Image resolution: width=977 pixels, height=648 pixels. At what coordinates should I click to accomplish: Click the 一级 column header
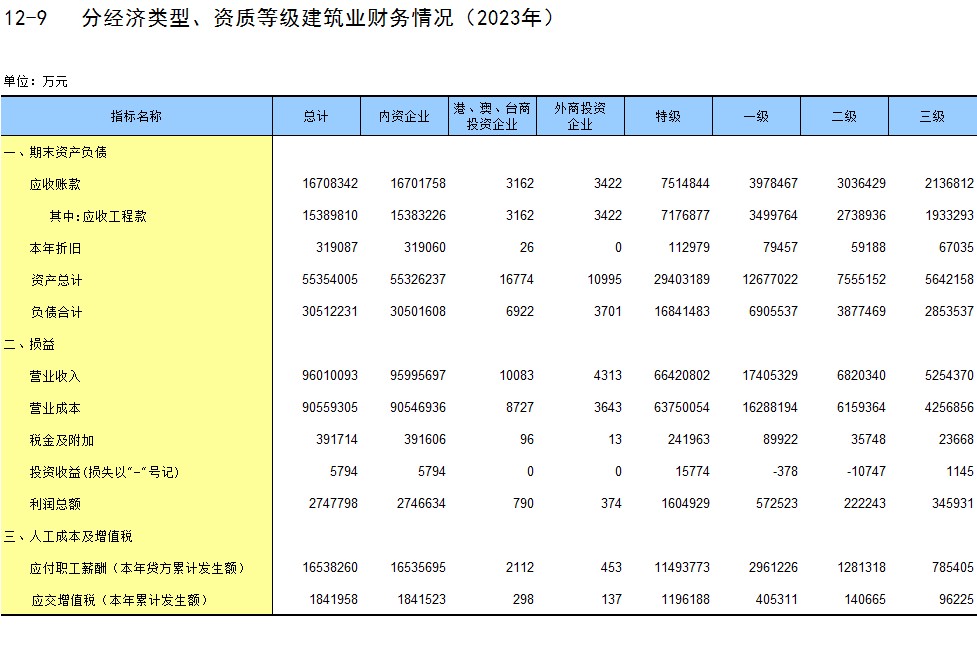(x=756, y=116)
